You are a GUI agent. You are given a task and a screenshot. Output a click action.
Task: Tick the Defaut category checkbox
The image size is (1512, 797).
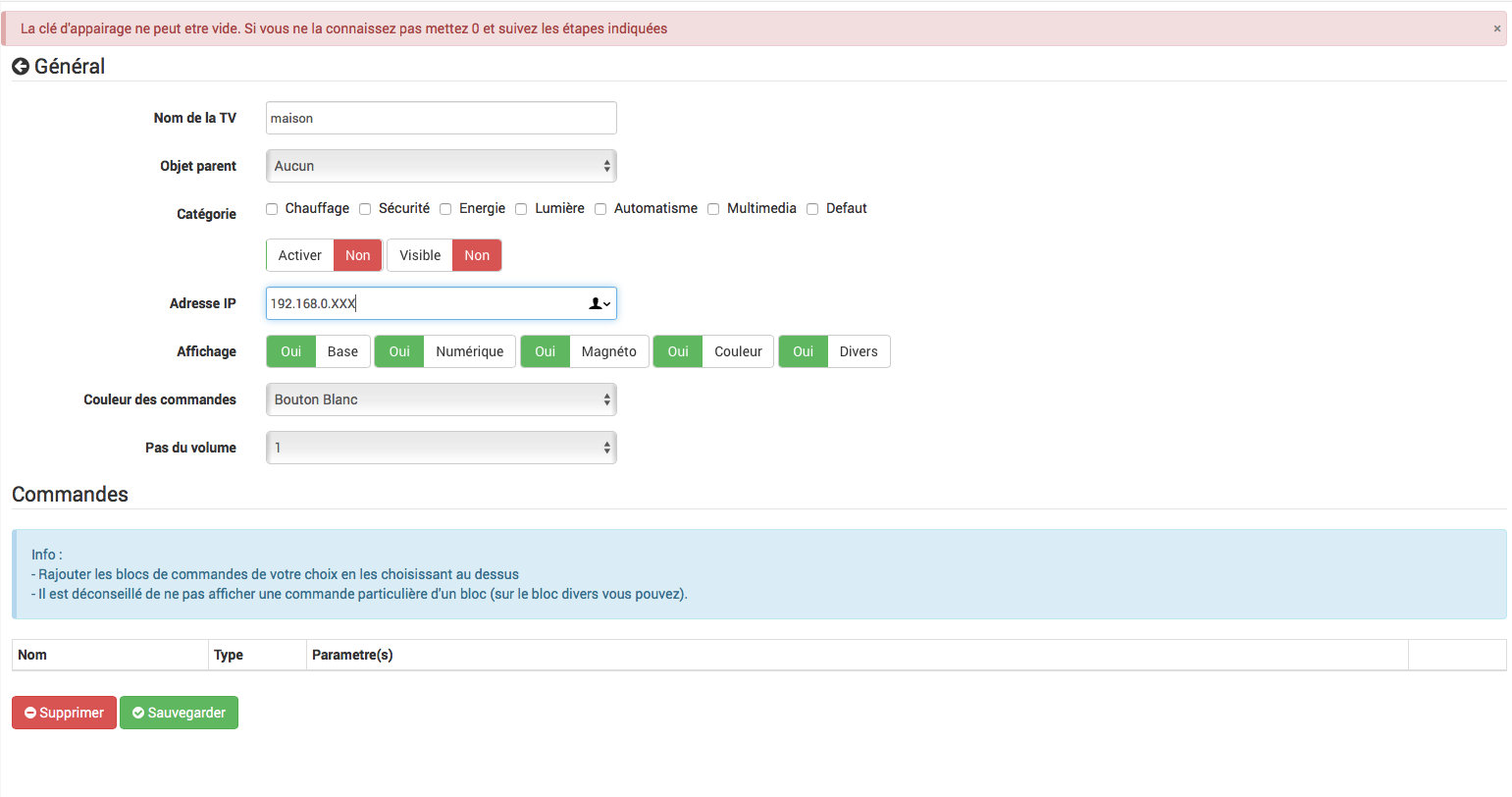[812, 209]
